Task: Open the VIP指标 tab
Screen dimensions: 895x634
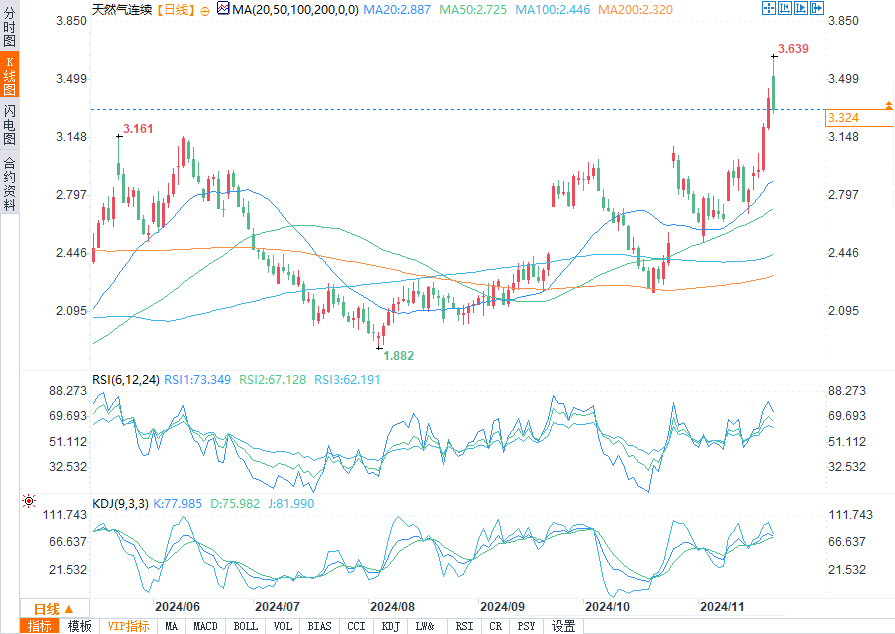Action: (x=129, y=626)
